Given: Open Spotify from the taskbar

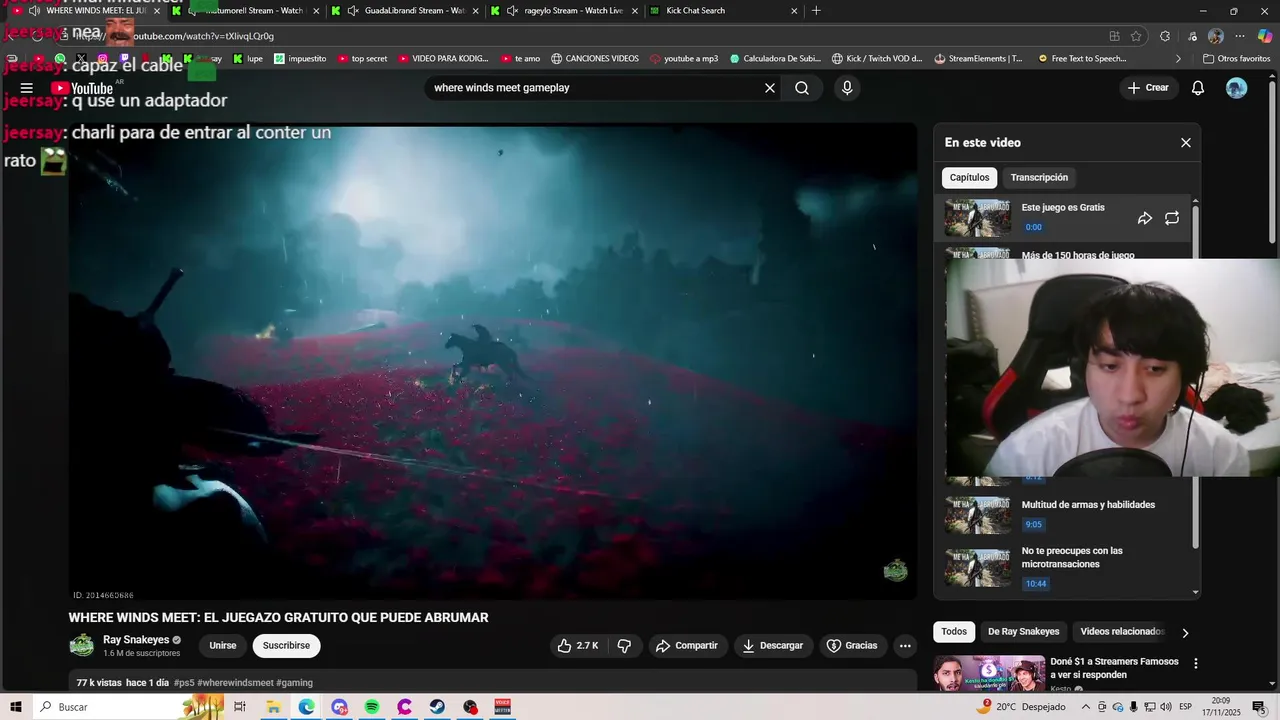Looking at the screenshot, I should click(372, 707).
